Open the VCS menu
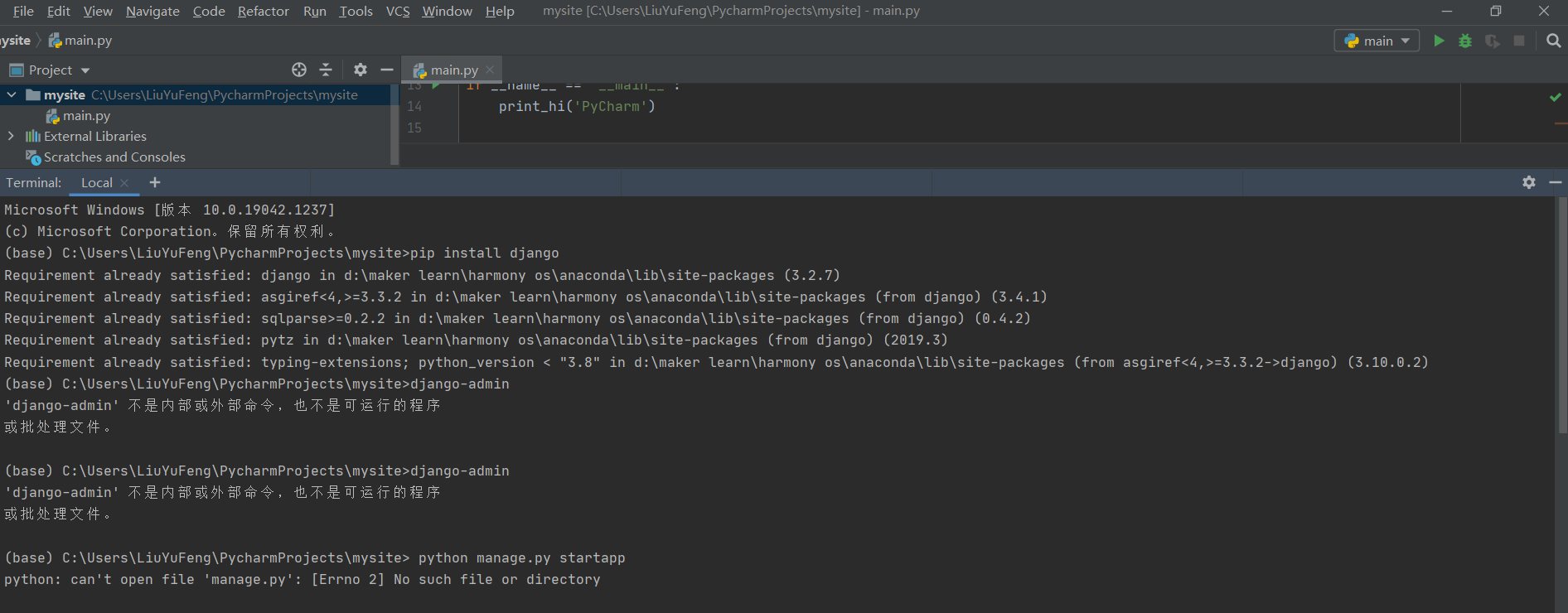Image resolution: width=1568 pixels, height=613 pixels. click(398, 11)
